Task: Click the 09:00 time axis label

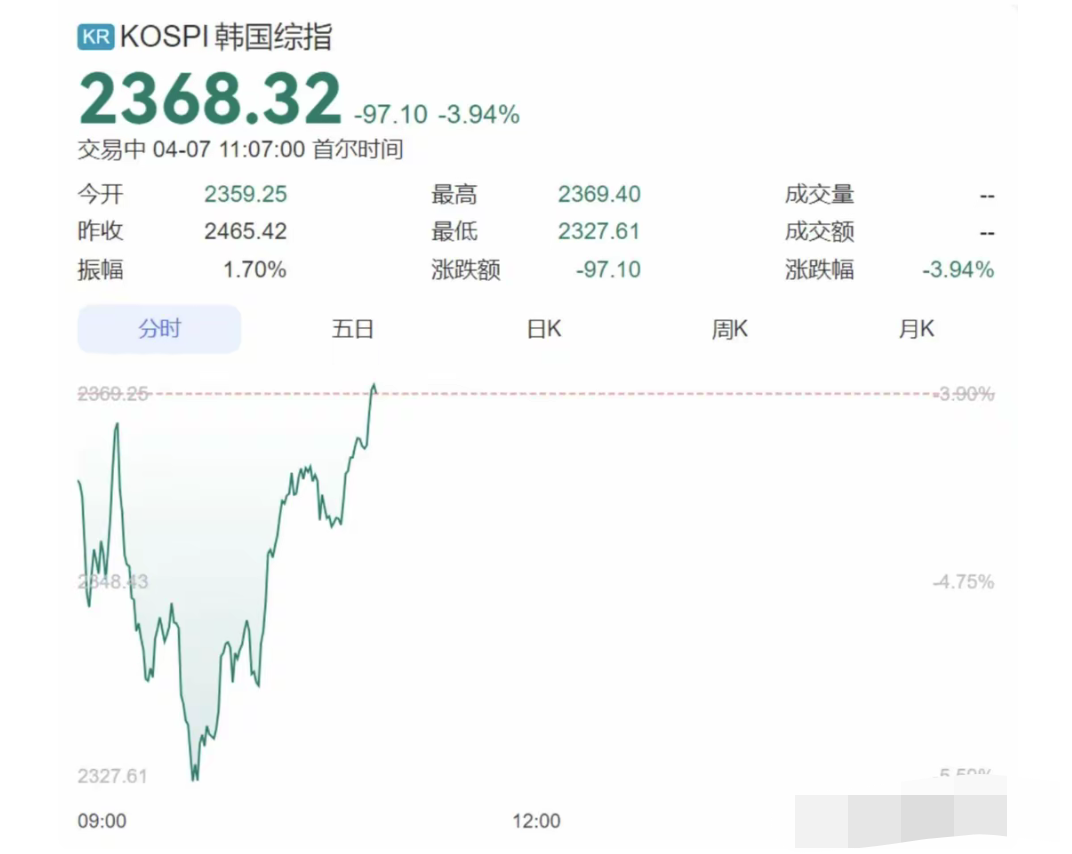Action: [102, 821]
